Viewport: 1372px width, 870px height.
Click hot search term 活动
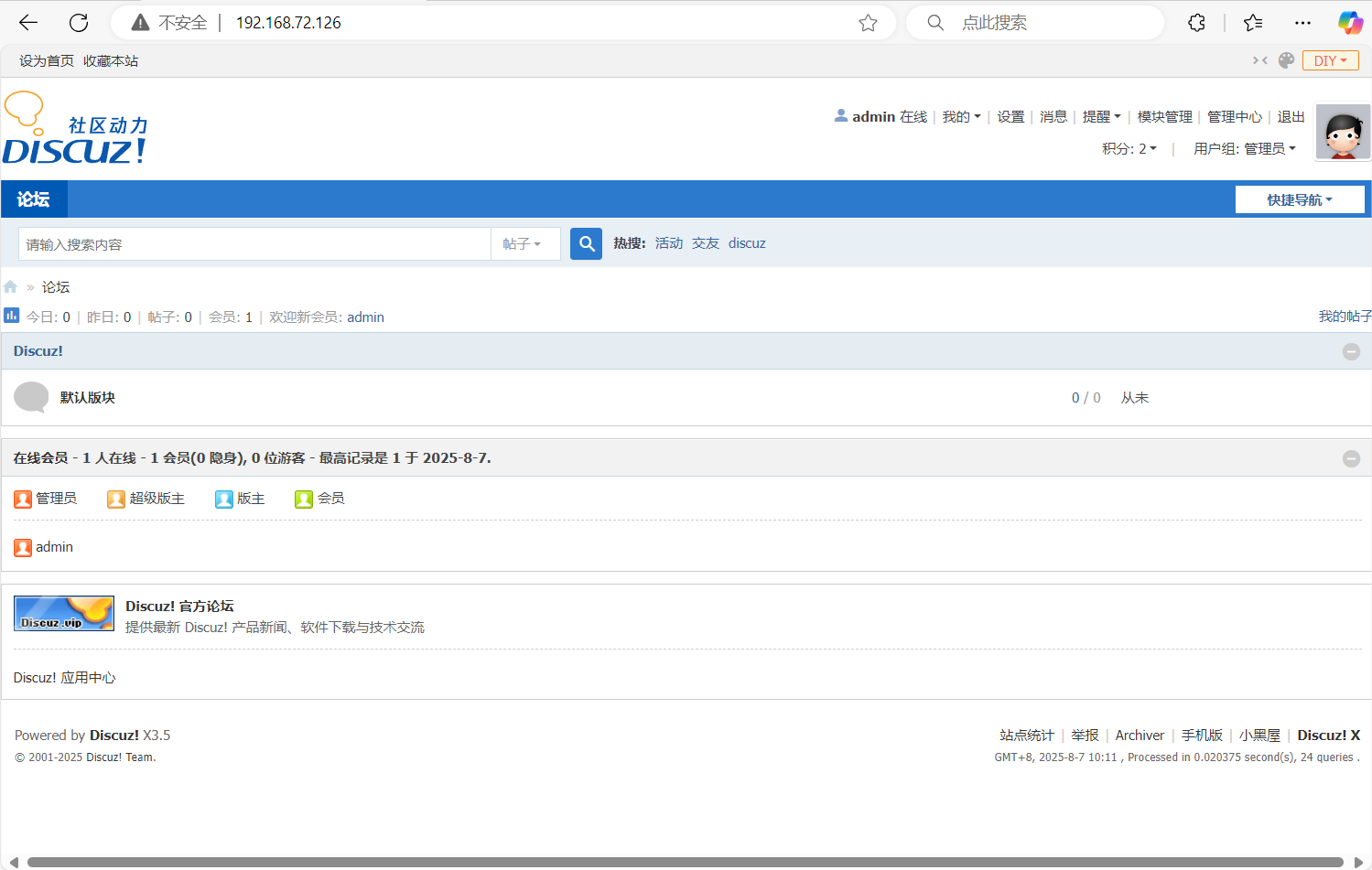669,242
